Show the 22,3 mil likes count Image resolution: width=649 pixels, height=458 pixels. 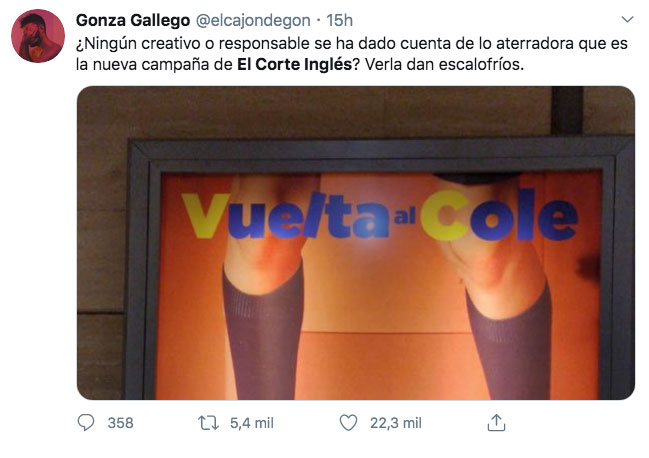(396, 423)
